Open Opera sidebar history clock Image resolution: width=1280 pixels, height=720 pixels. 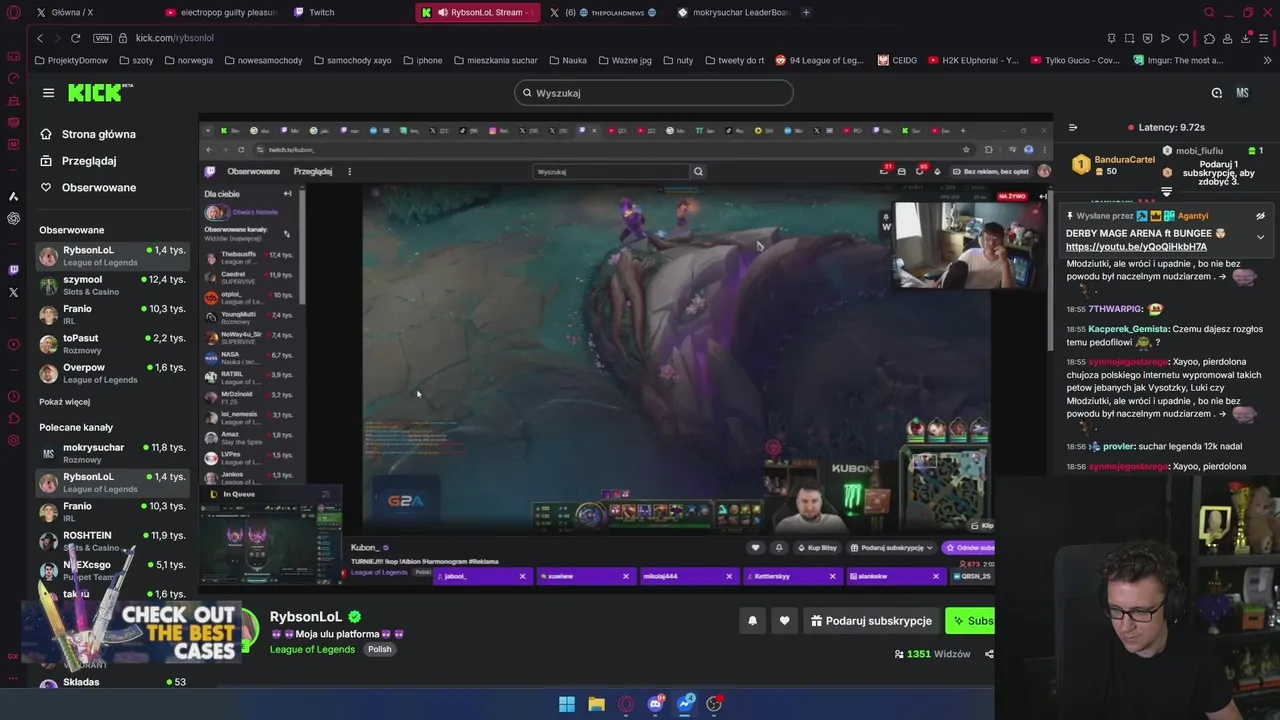point(13,396)
